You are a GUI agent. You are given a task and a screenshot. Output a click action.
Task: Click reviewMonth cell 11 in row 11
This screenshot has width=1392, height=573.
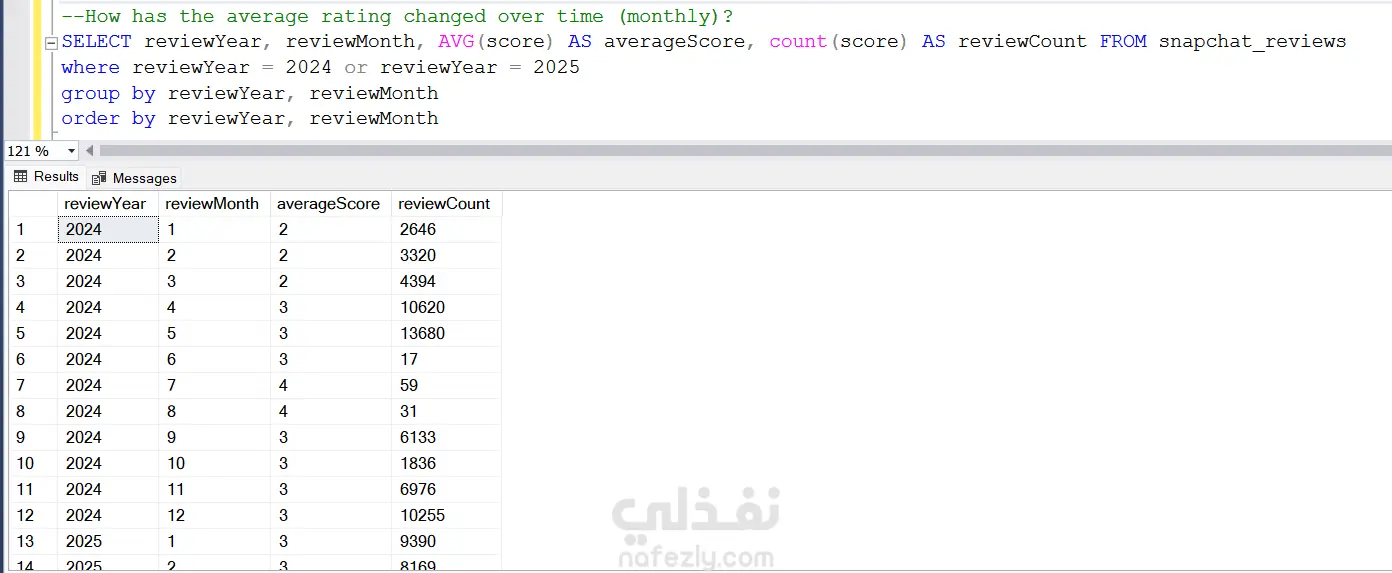point(214,490)
